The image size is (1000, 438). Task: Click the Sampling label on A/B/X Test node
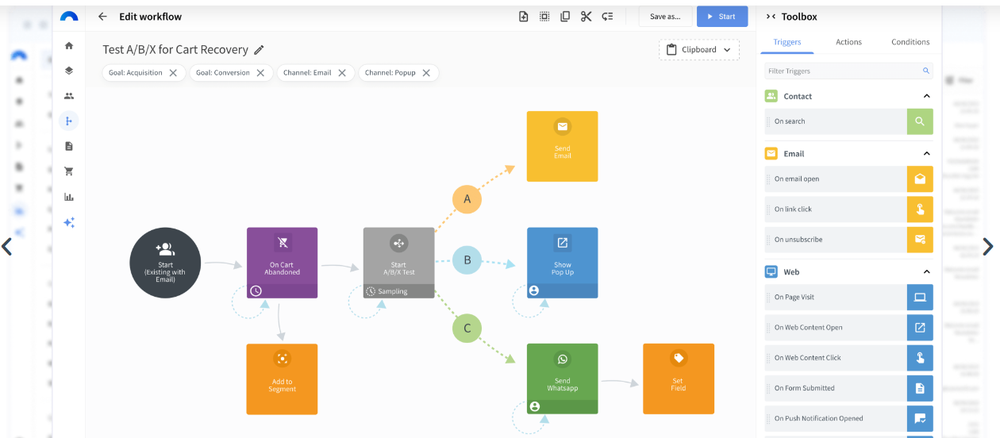[392, 291]
